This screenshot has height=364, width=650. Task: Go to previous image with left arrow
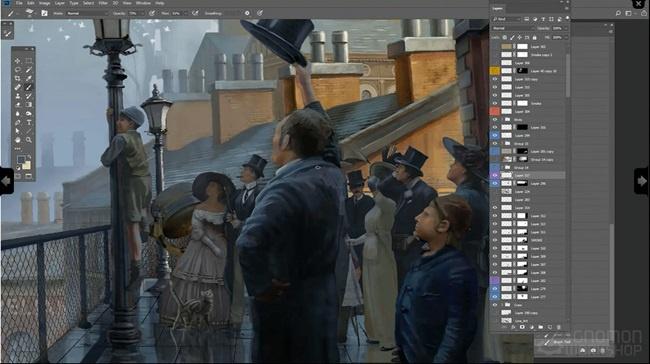7,181
